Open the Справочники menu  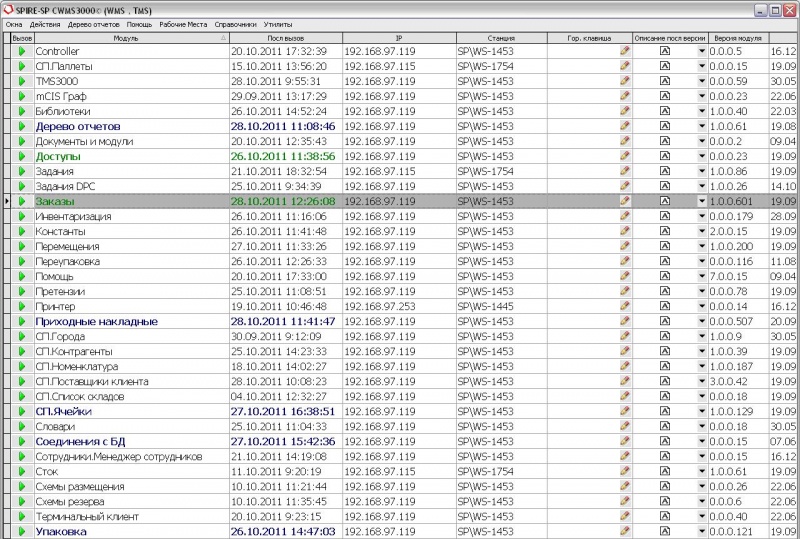point(235,22)
